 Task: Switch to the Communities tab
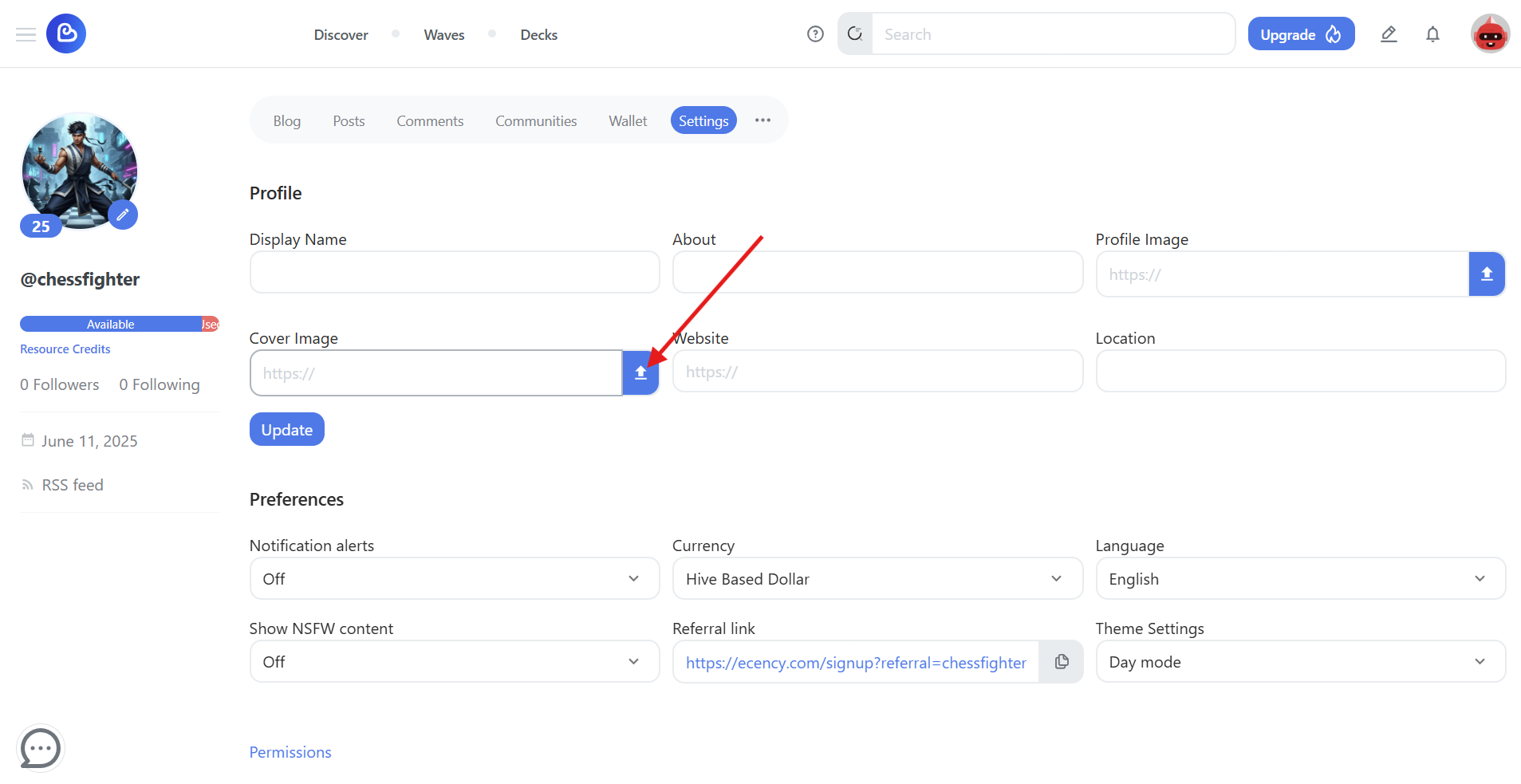point(536,120)
